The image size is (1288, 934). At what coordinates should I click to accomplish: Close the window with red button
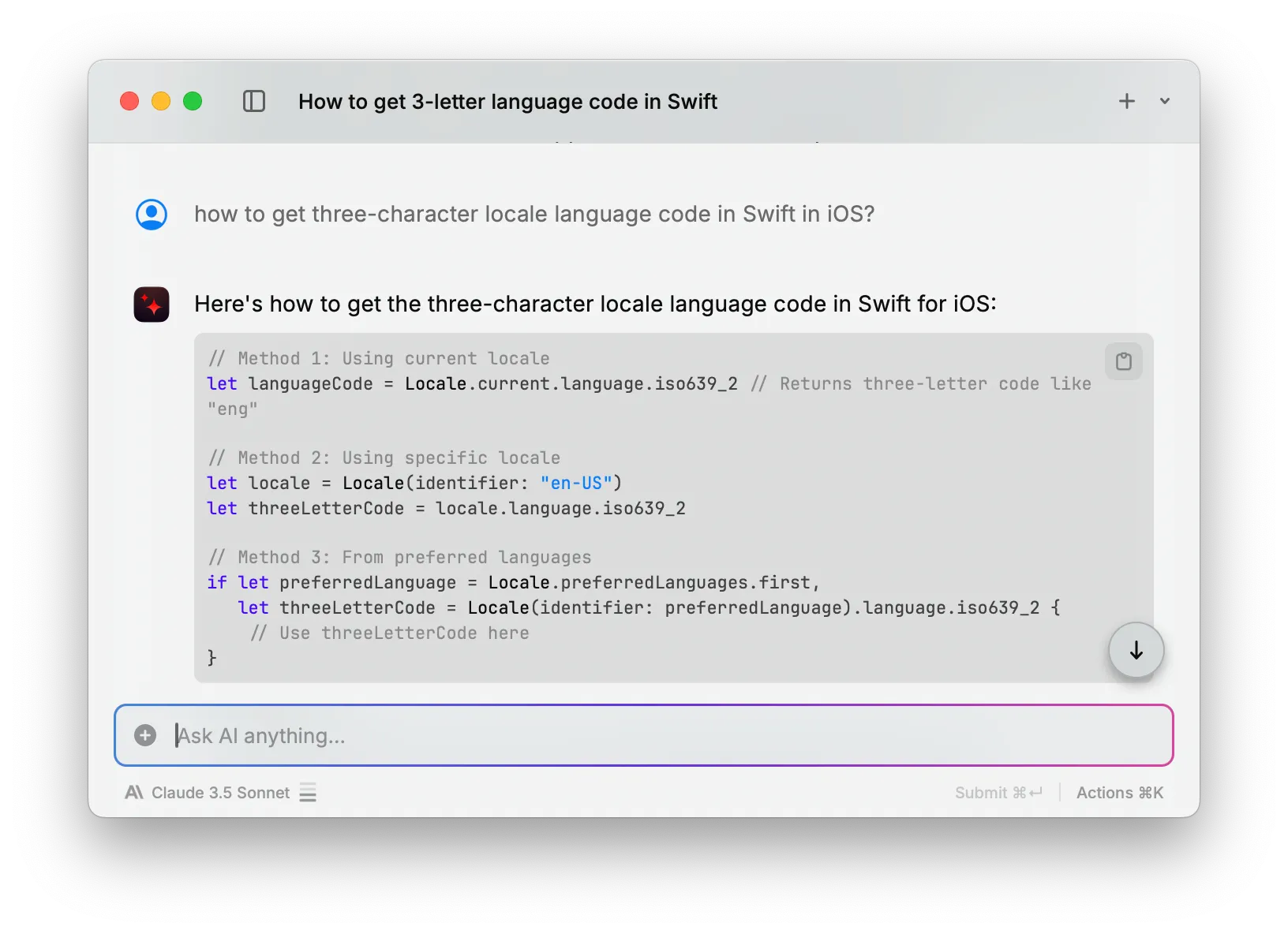pos(129,101)
